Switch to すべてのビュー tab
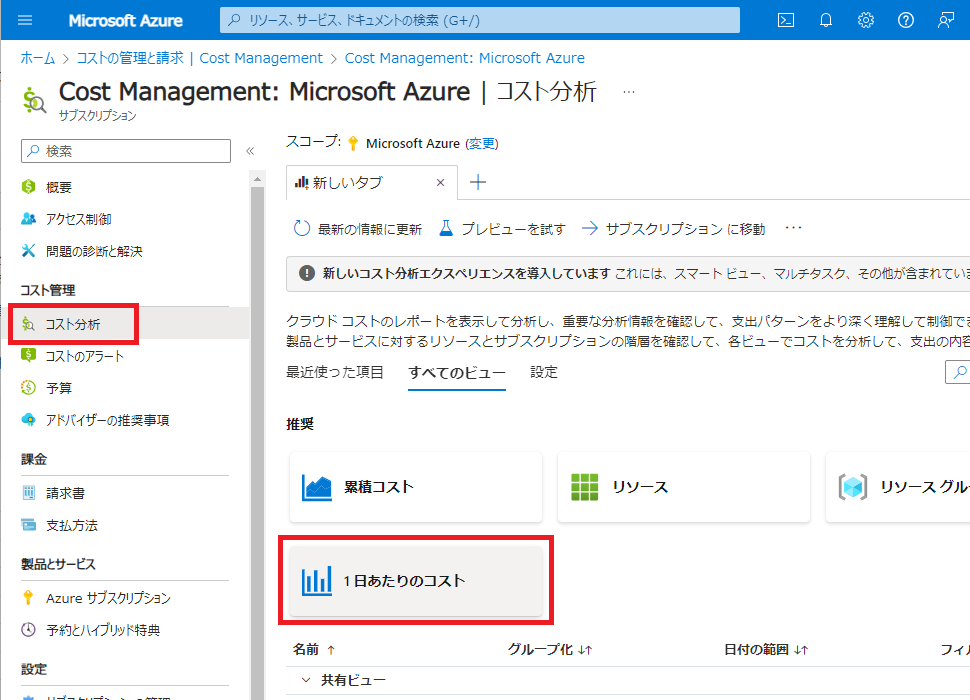970x700 pixels. (457, 372)
